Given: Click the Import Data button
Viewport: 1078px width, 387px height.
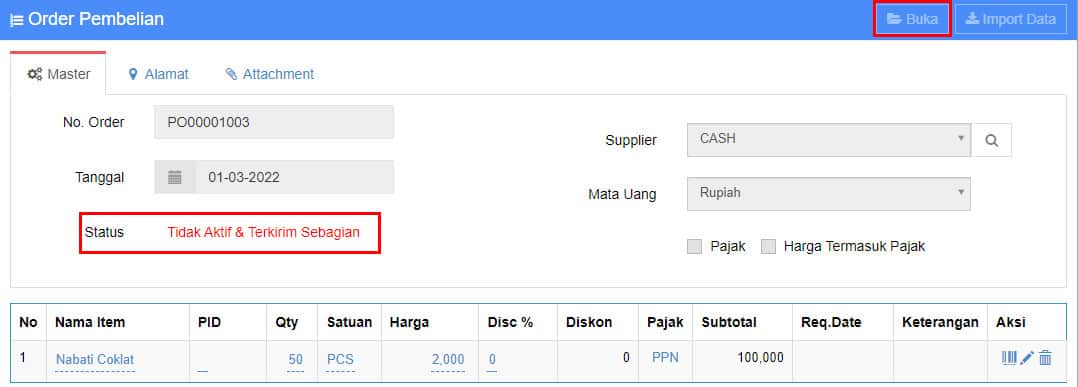Looking at the screenshot, I should [x=1011, y=19].
